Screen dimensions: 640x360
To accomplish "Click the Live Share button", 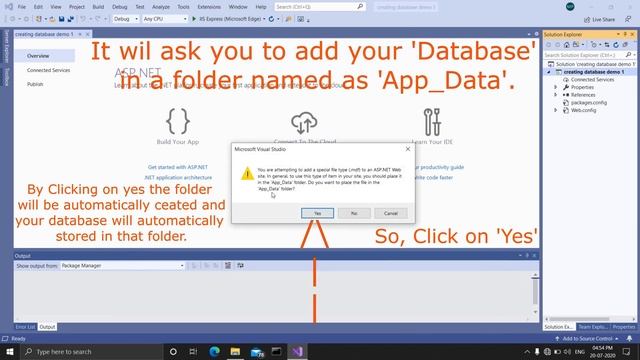I will tap(599, 20).
